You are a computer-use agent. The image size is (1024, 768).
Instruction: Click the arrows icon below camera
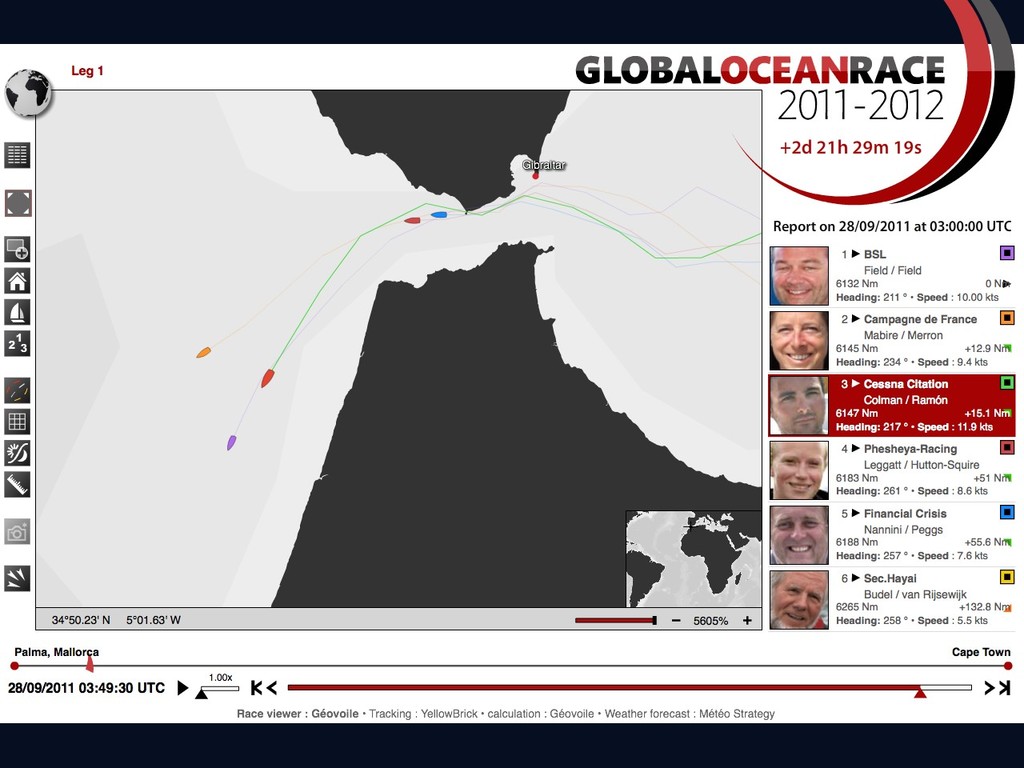coord(18,579)
